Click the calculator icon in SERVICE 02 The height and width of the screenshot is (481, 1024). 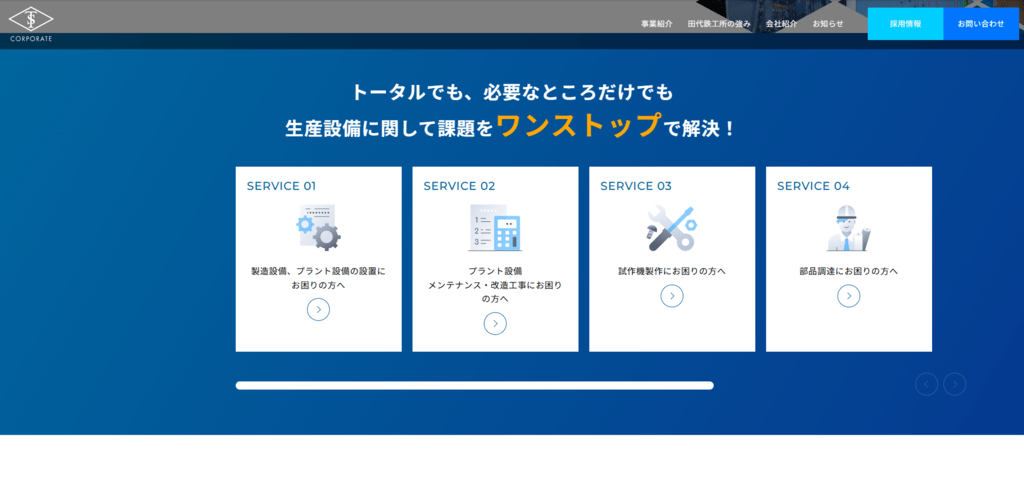tap(495, 228)
